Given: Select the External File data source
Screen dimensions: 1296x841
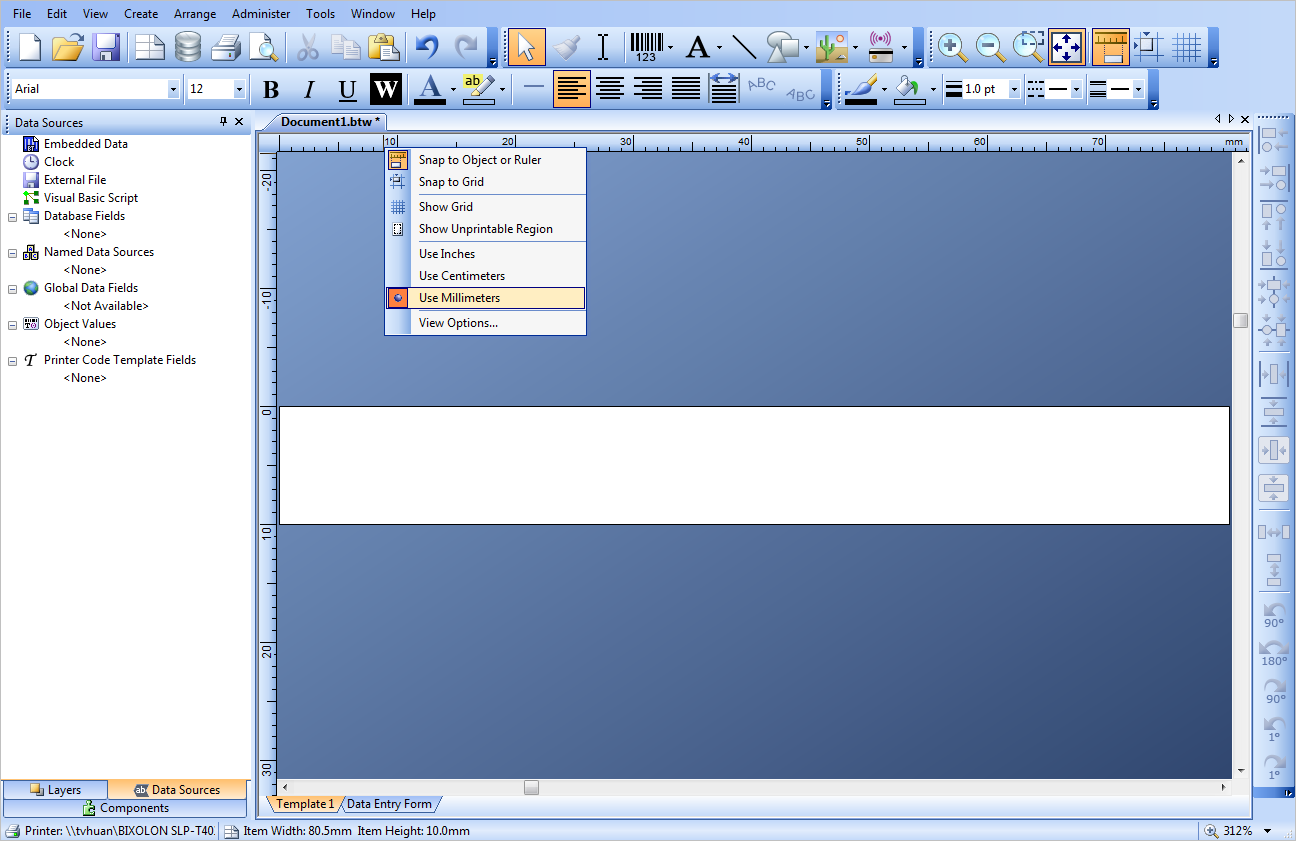Looking at the screenshot, I should (x=75, y=180).
